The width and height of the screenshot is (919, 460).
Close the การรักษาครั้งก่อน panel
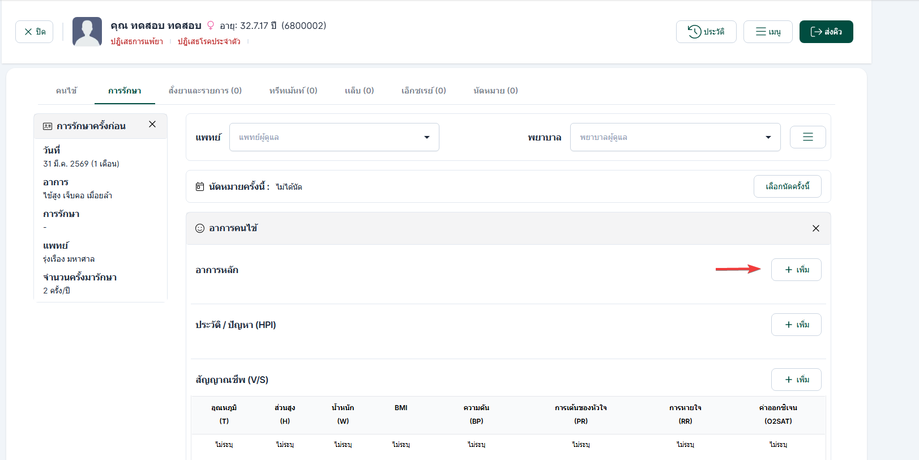tap(152, 124)
